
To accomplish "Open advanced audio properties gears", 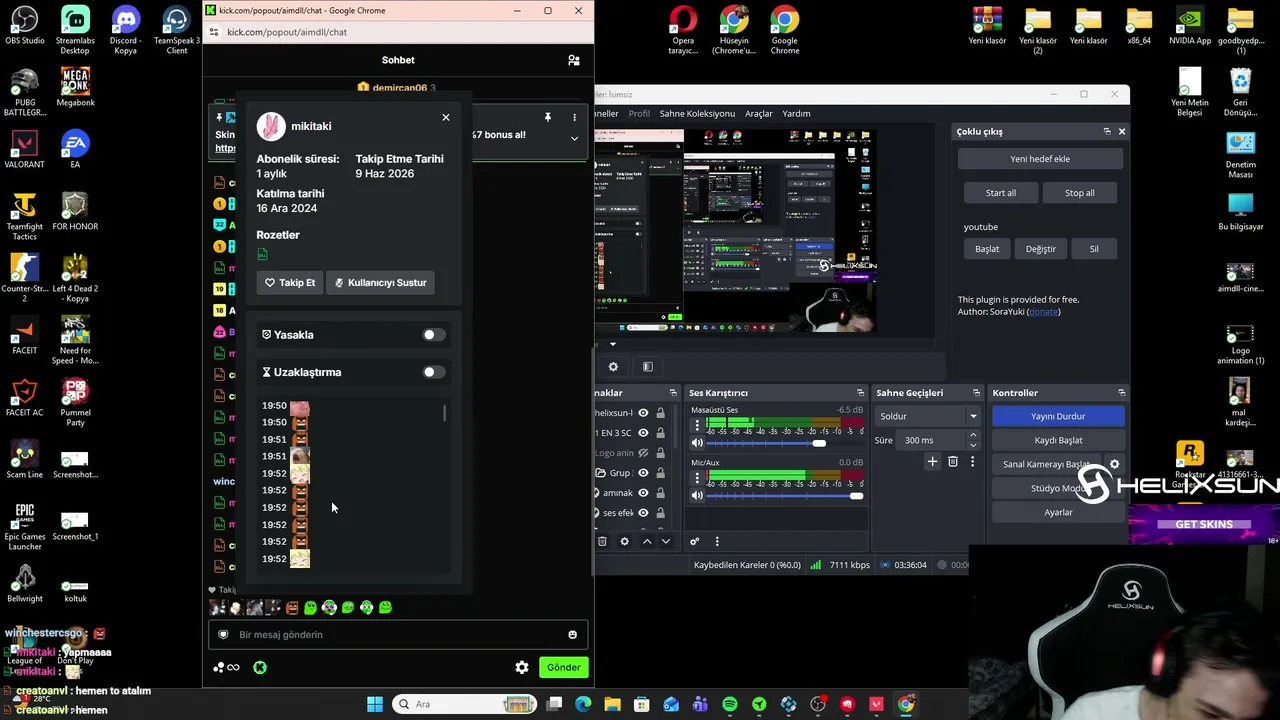I will [x=694, y=542].
